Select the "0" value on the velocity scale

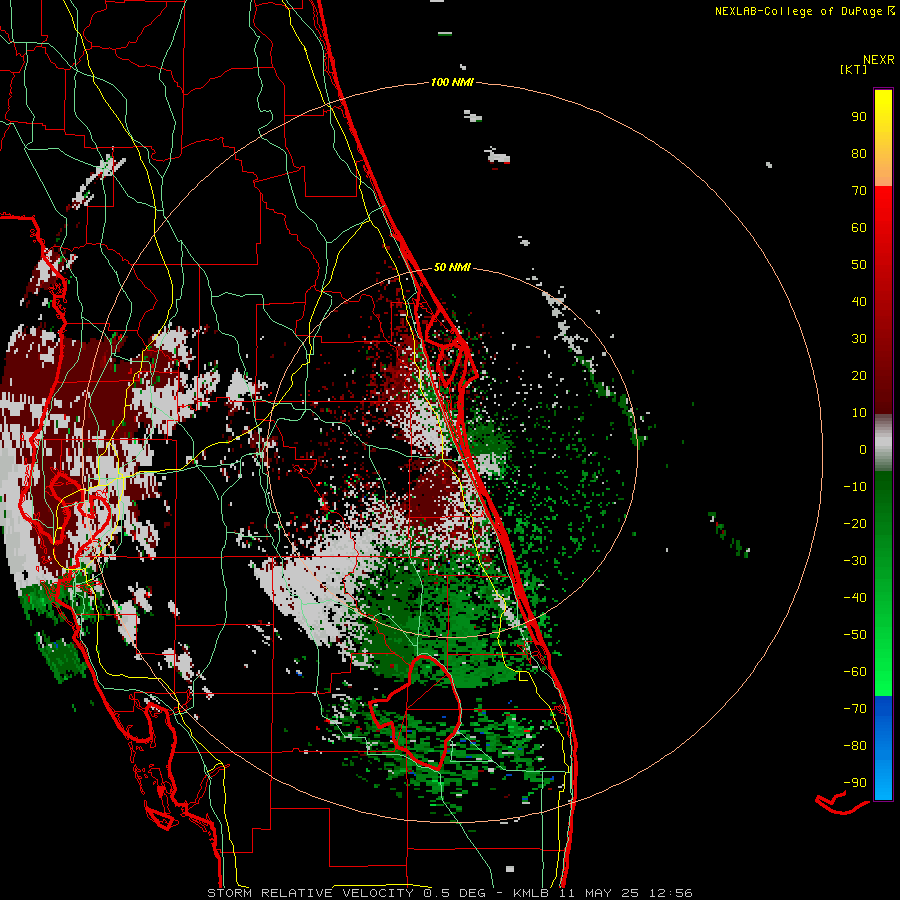(x=863, y=449)
